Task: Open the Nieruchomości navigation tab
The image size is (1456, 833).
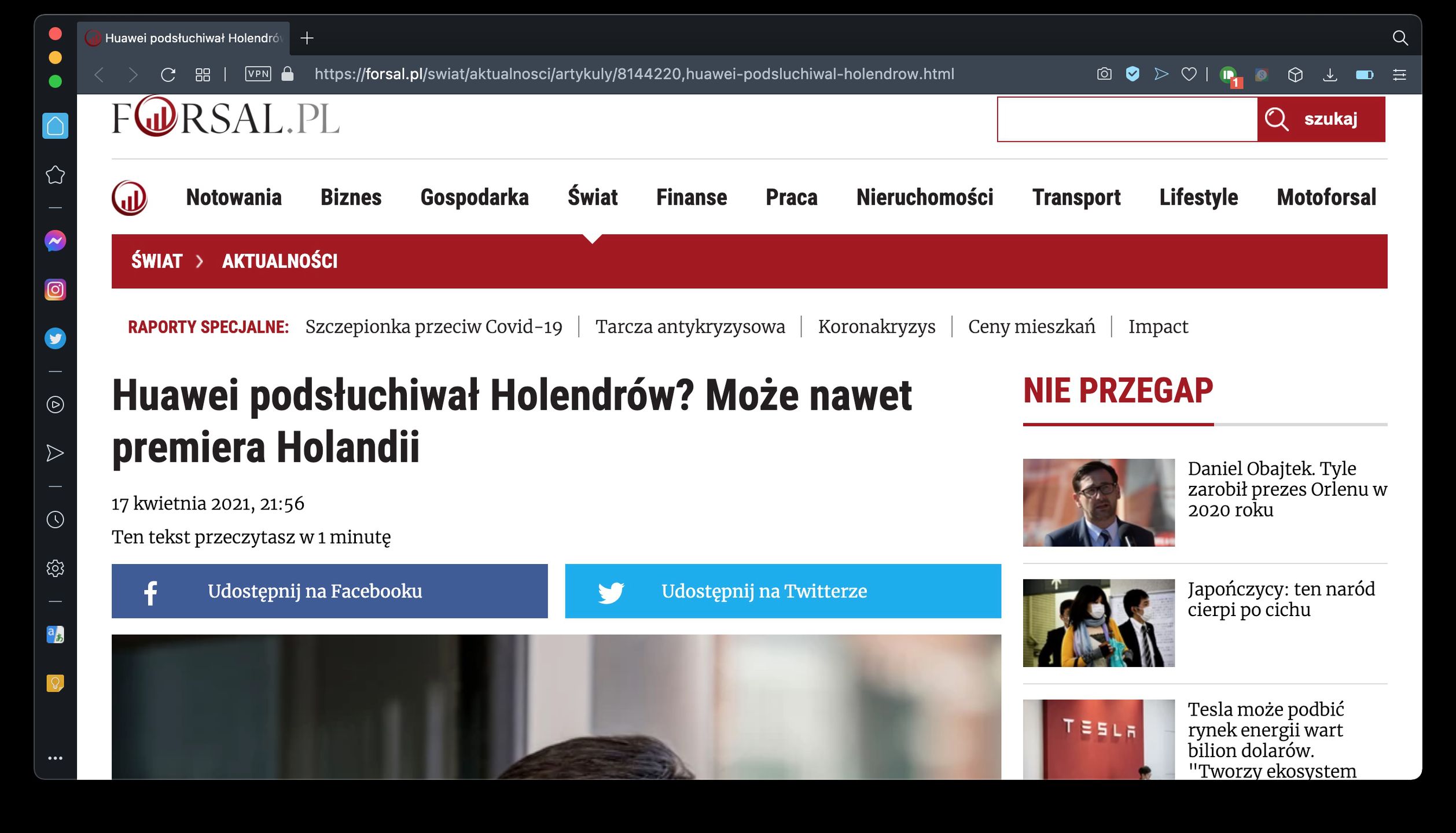Action: pos(925,197)
